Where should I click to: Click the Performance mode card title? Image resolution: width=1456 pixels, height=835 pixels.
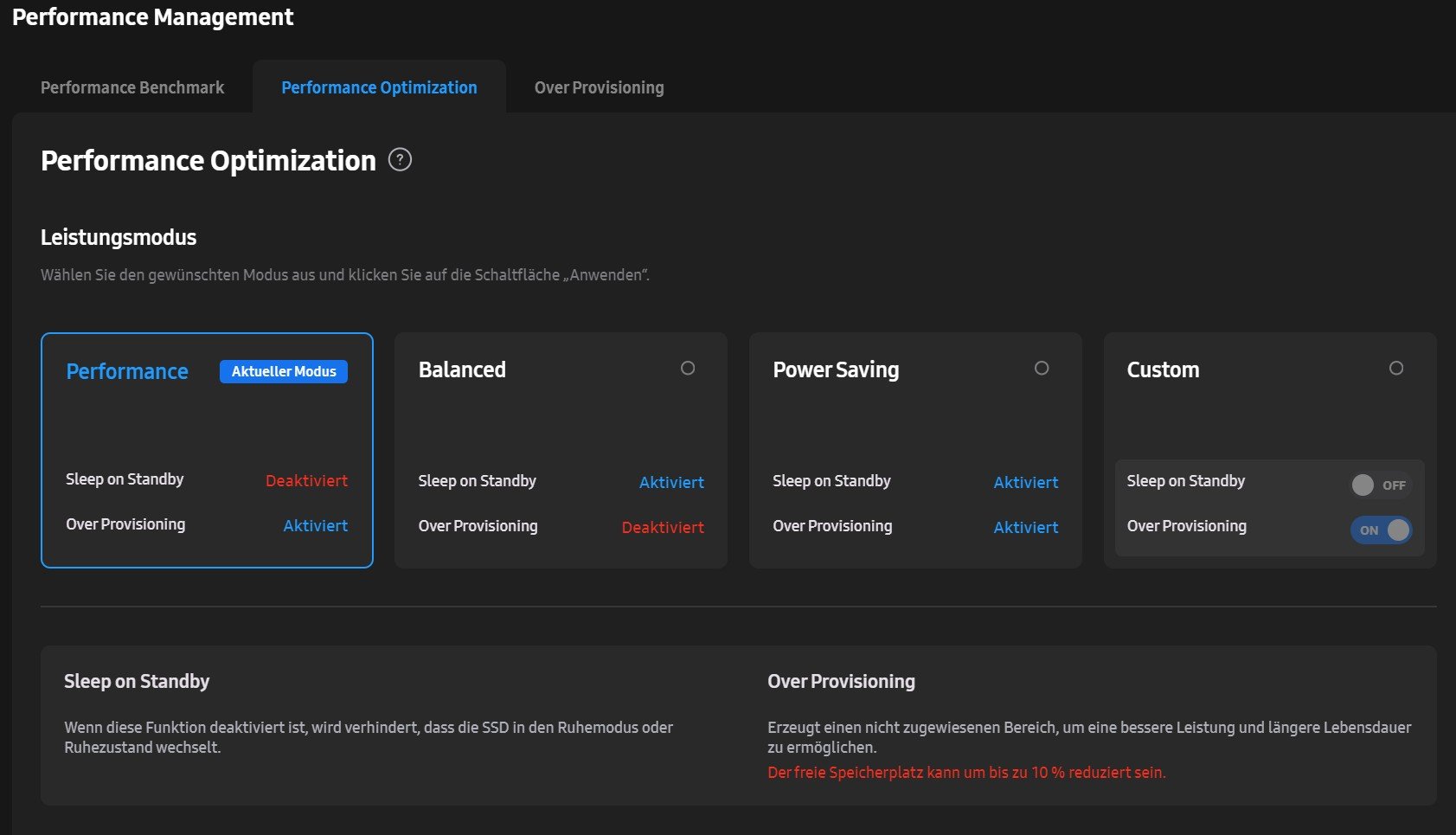click(127, 371)
